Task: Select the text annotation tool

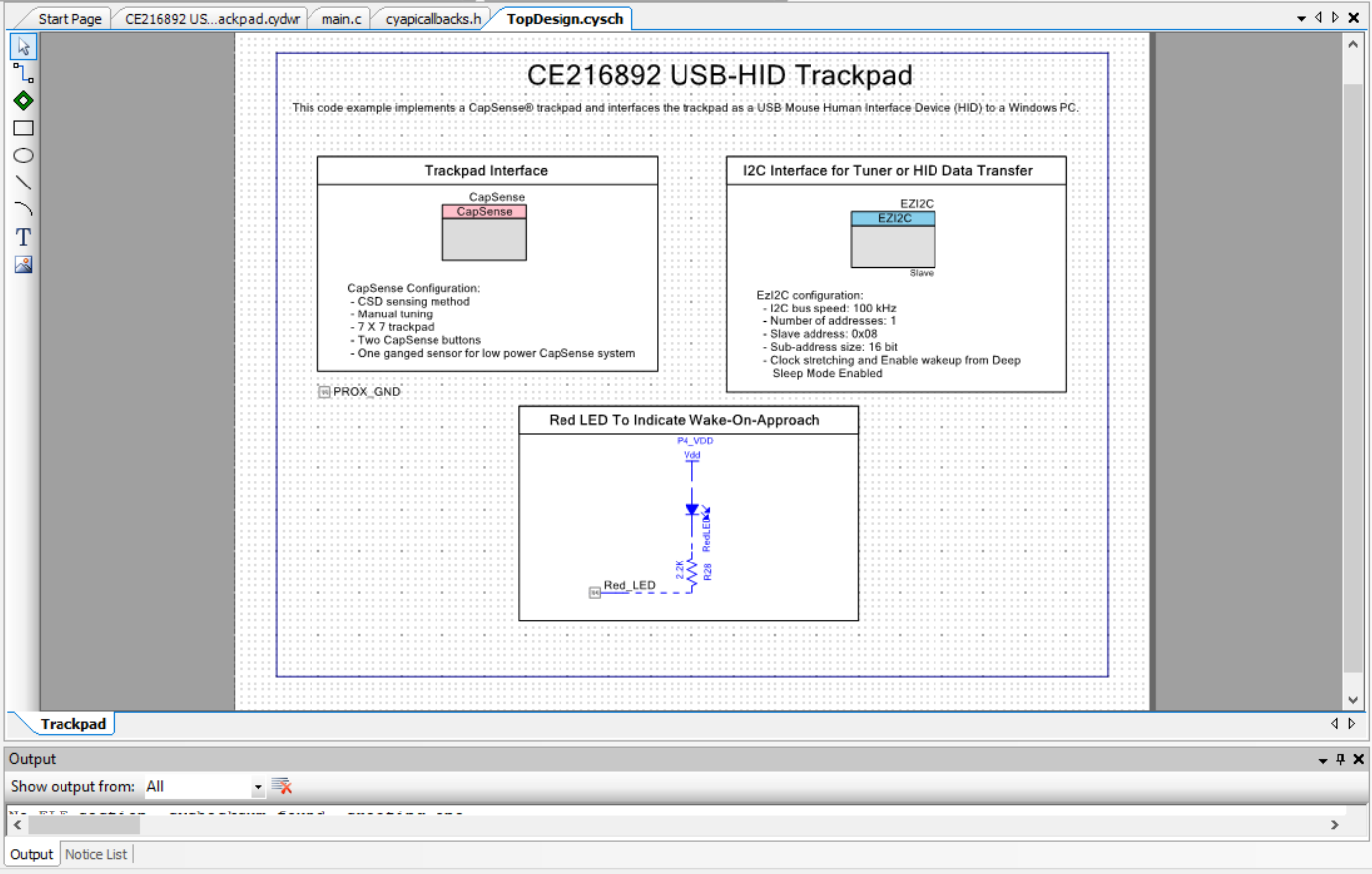Action: [x=22, y=236]
